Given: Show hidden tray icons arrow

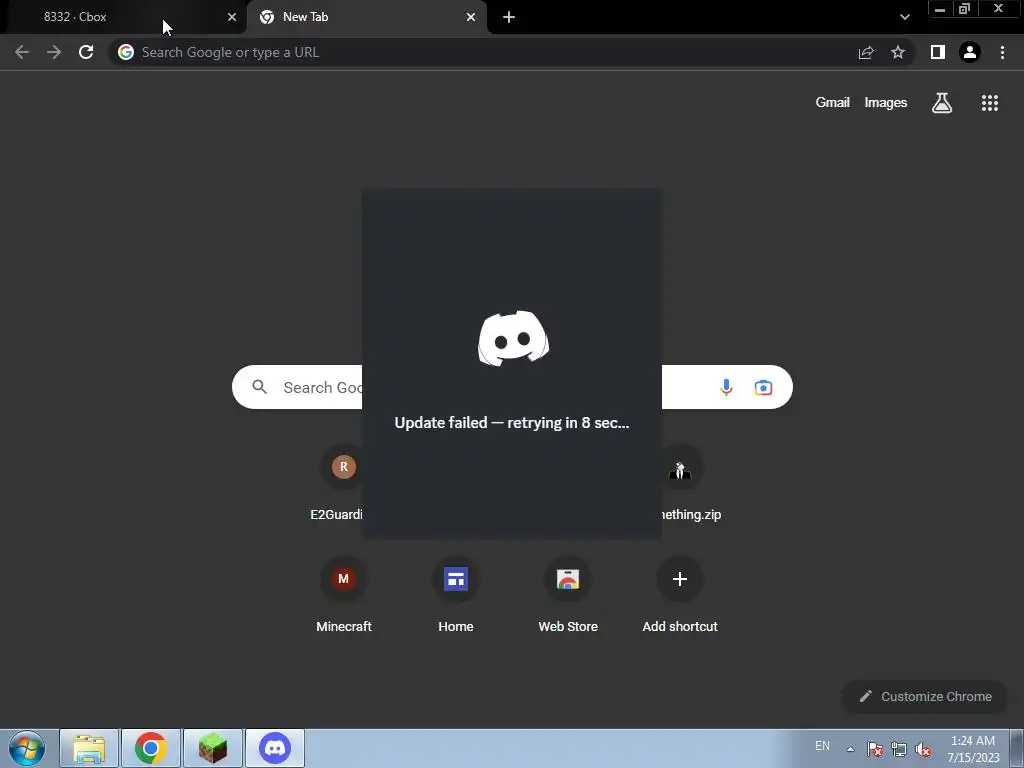Looking at the screenshot, I should click(850, 749).
